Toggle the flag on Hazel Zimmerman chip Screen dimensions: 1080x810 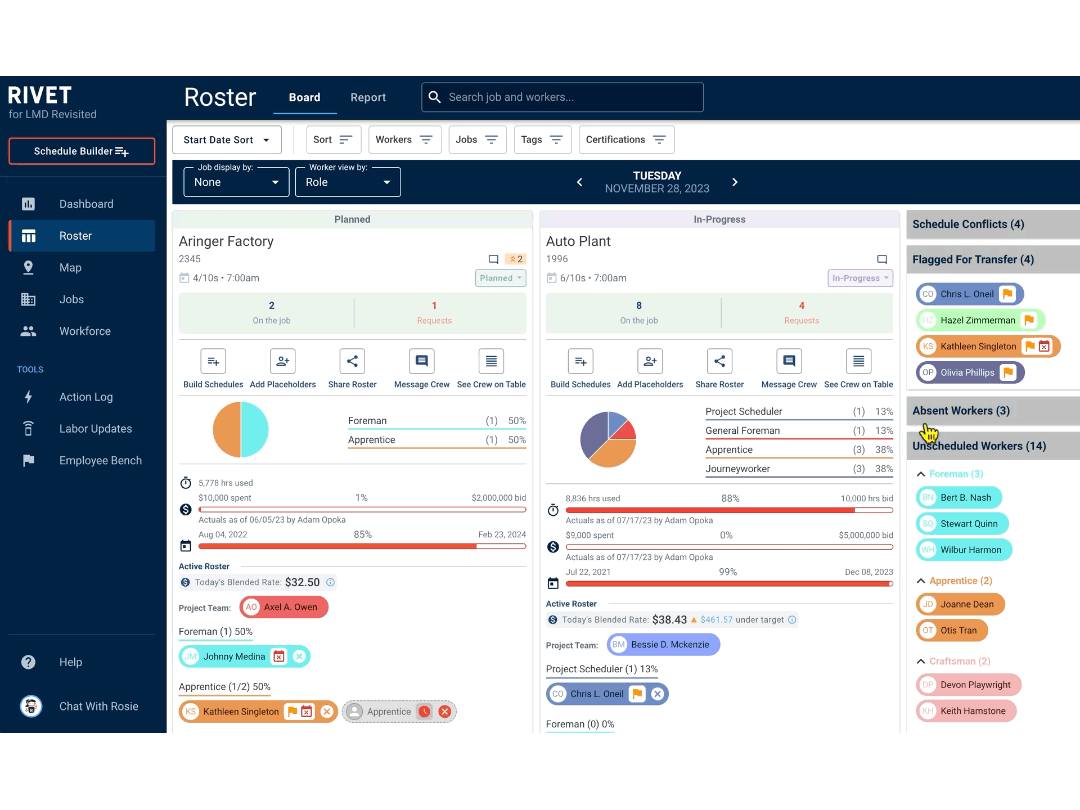pos(1028,320)
